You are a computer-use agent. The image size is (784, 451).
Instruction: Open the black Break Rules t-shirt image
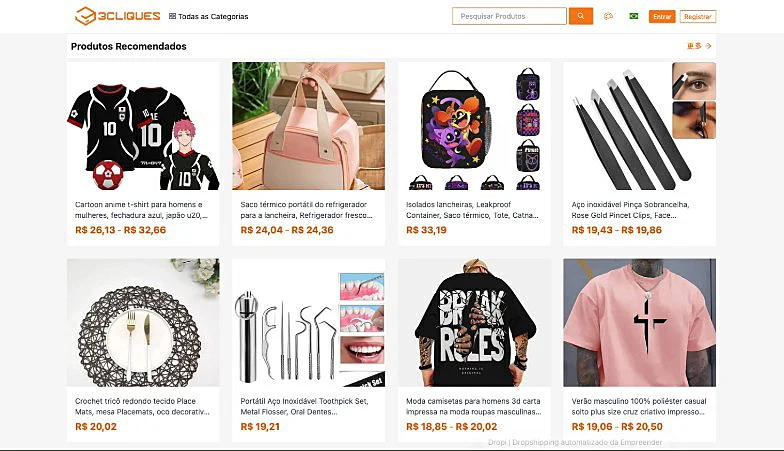pyautogui.click(x=474, y=322)
